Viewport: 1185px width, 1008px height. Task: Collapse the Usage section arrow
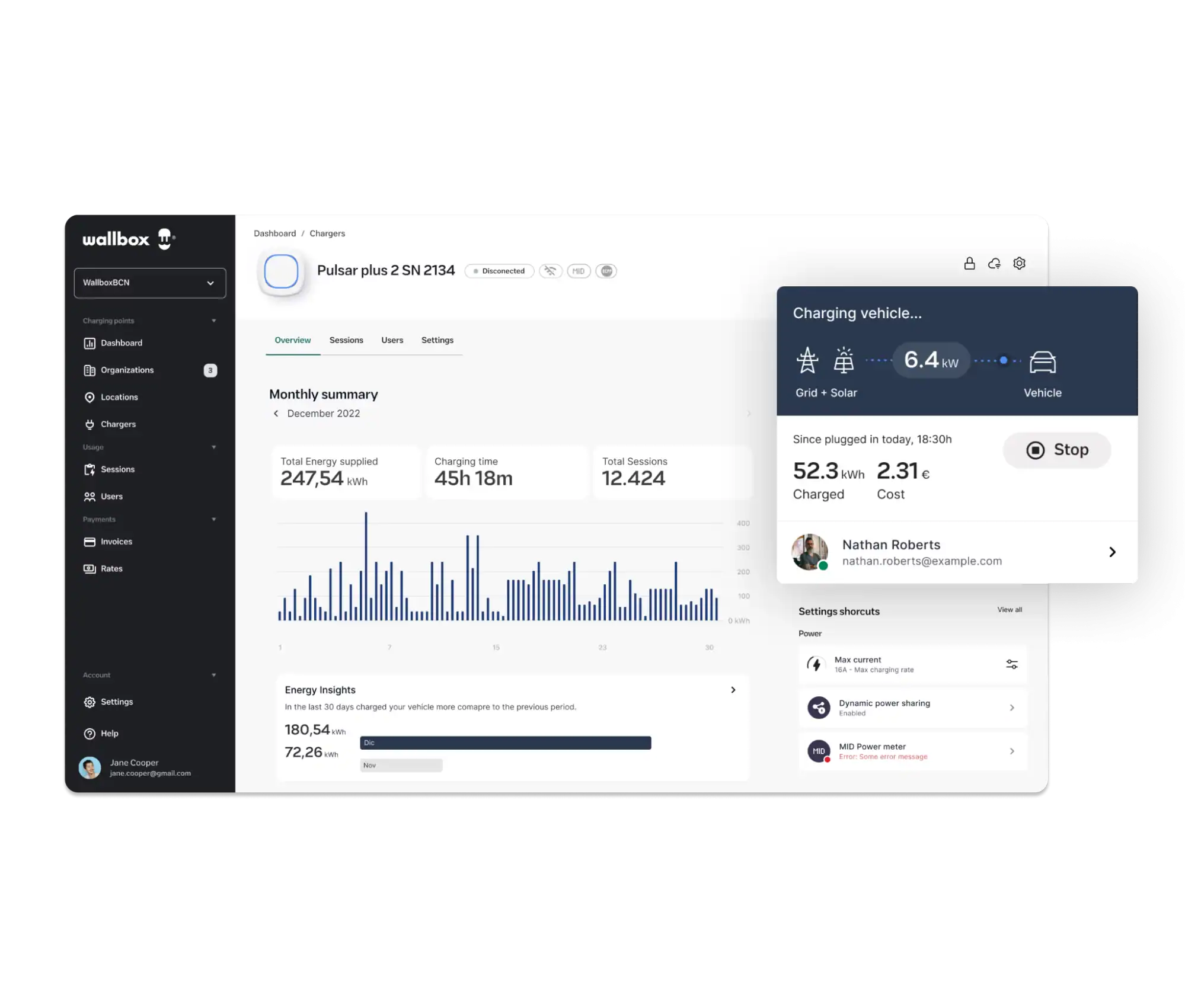pos(214,447)
